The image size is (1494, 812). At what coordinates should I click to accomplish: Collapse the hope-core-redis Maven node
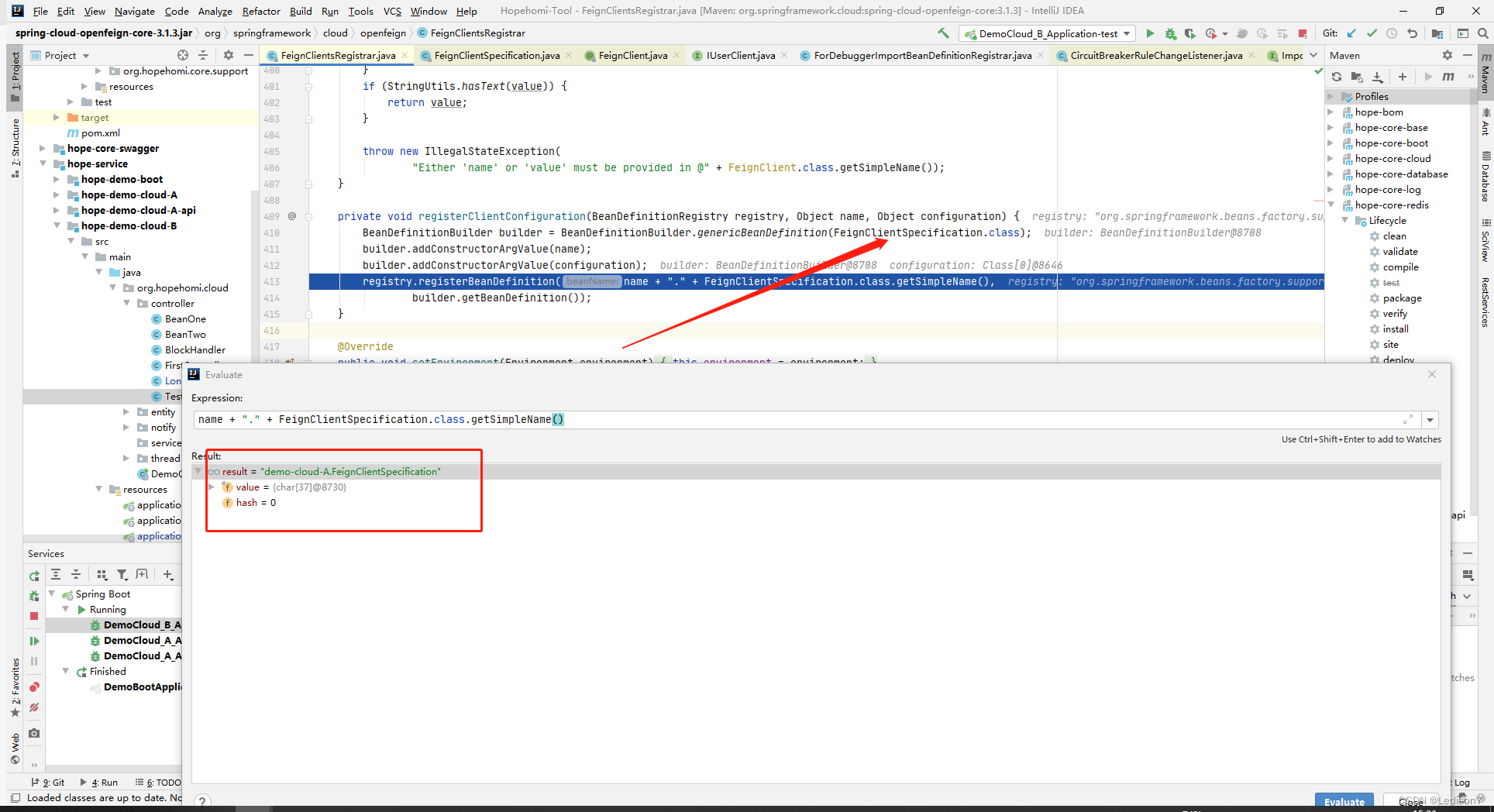(x=1330, y=205)
